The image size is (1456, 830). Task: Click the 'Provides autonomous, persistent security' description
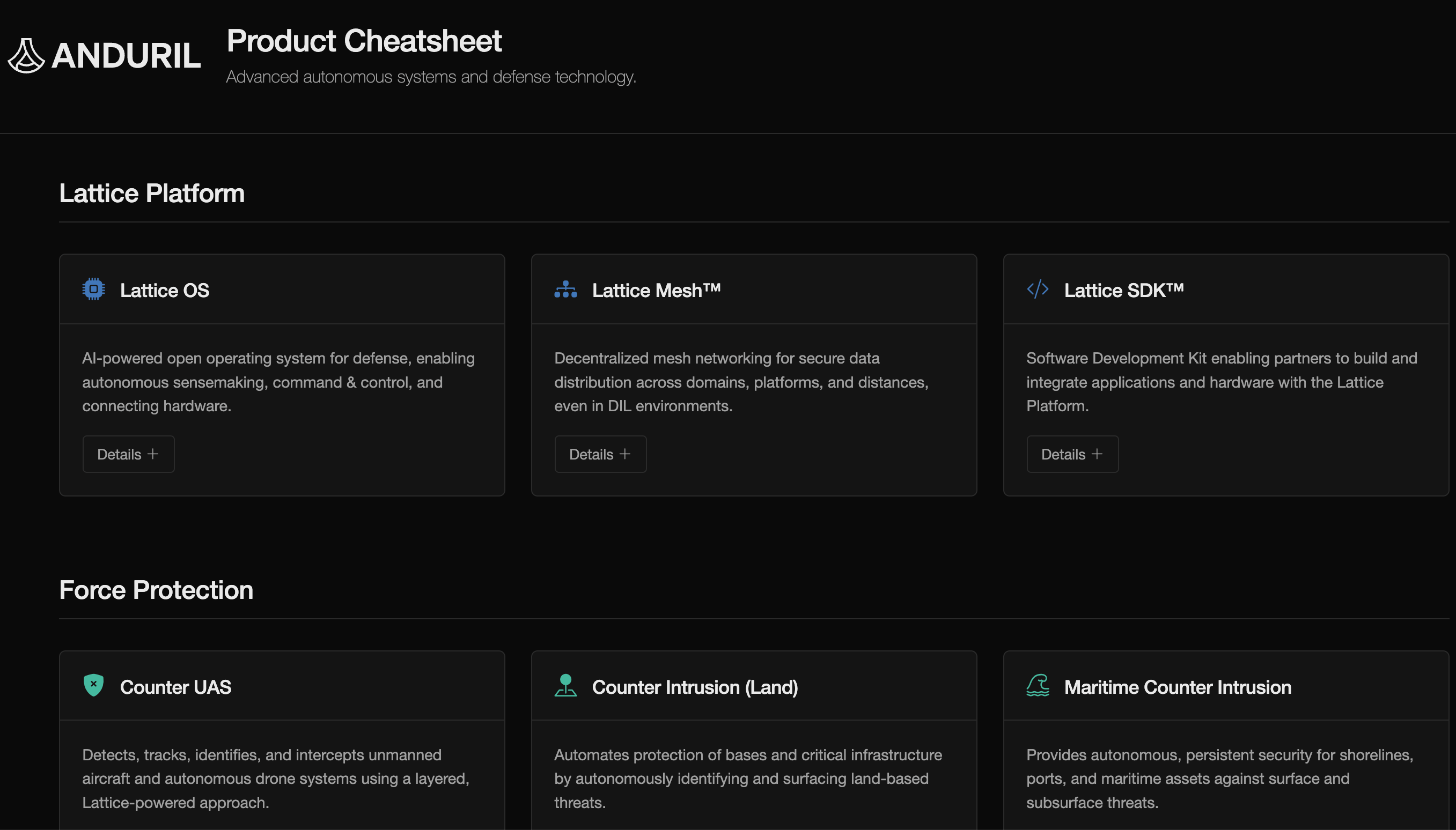(1220, 779)
